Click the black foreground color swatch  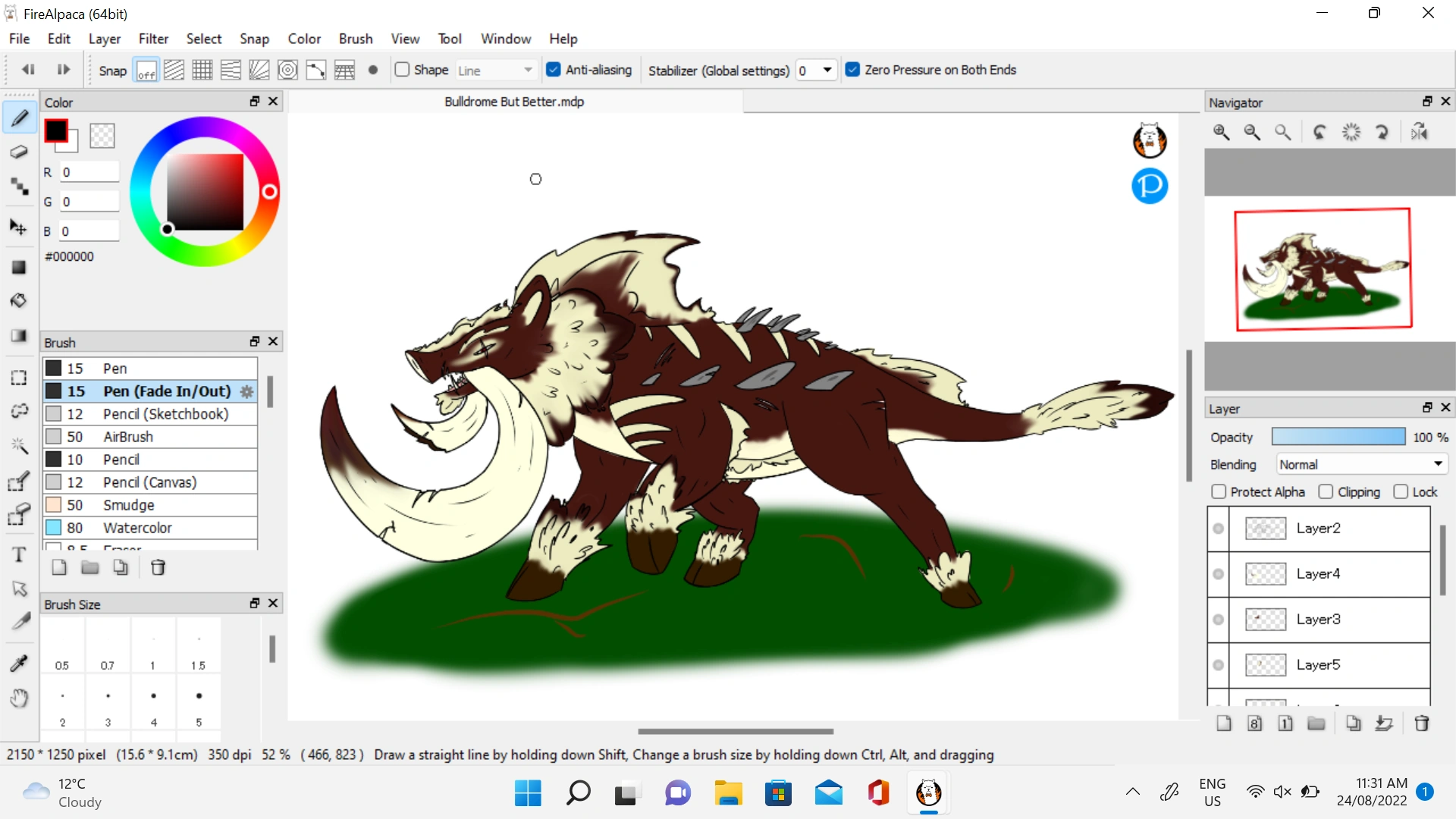click(x=56, y=131)
